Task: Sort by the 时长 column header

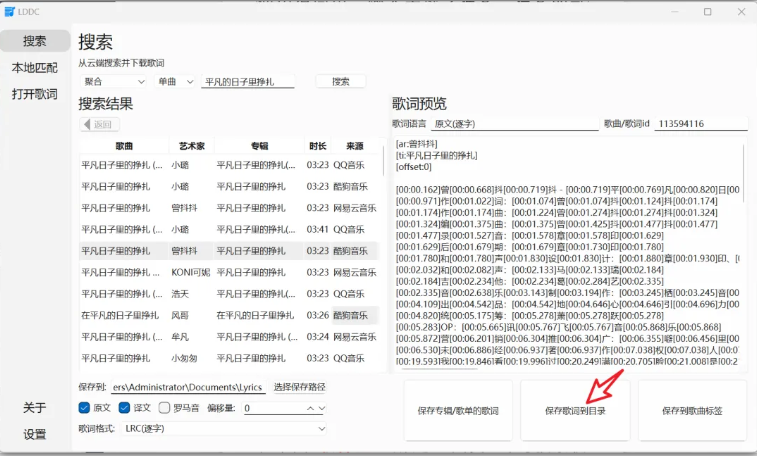Action: point(318,146)
